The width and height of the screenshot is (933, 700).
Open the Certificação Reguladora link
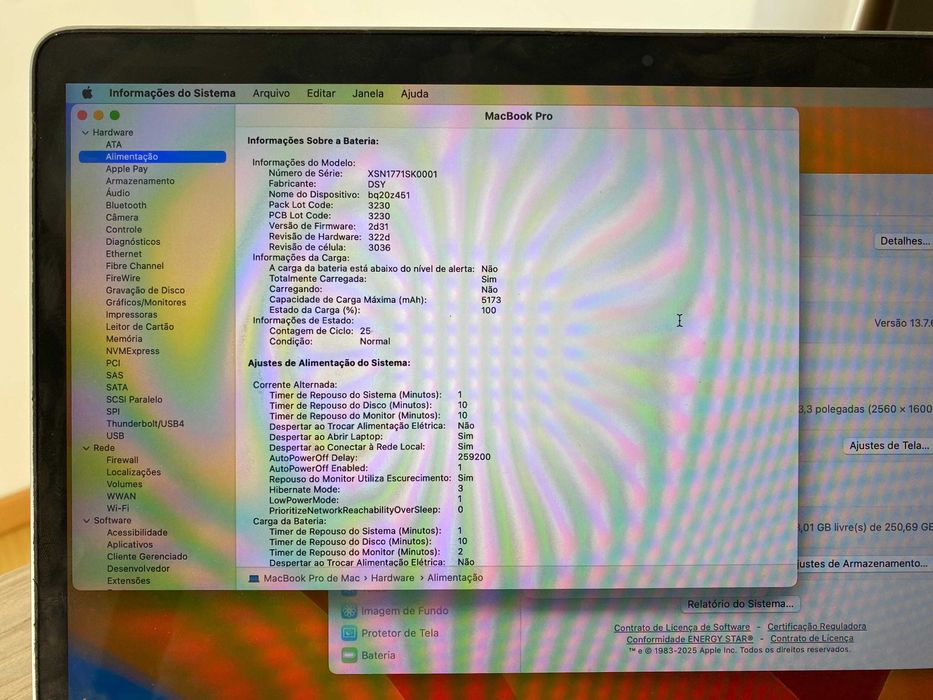816,627
